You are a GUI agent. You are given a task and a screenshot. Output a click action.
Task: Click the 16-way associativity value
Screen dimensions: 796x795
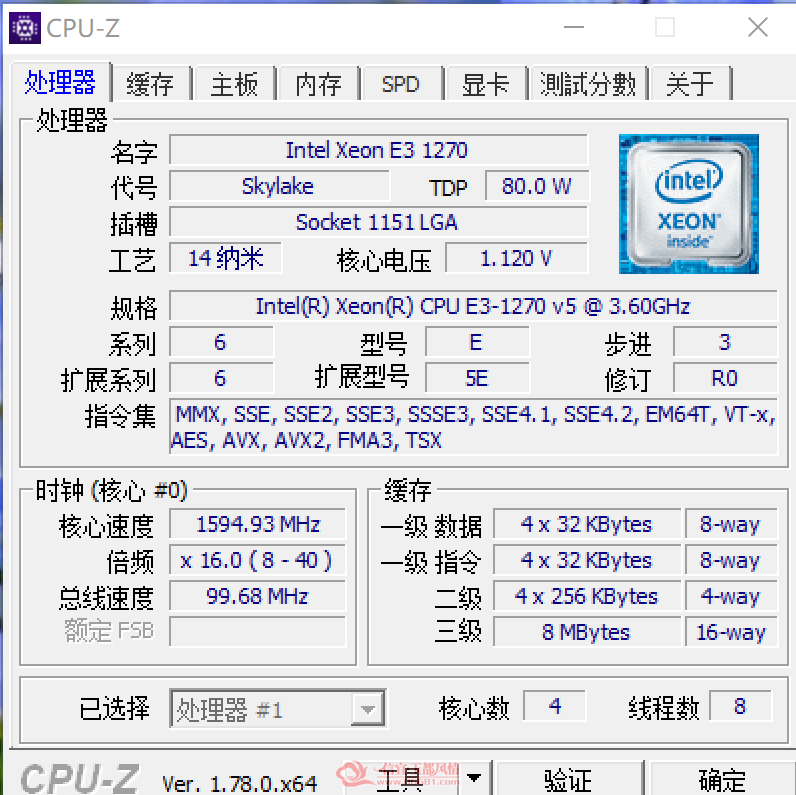click(x=731, y=632)
